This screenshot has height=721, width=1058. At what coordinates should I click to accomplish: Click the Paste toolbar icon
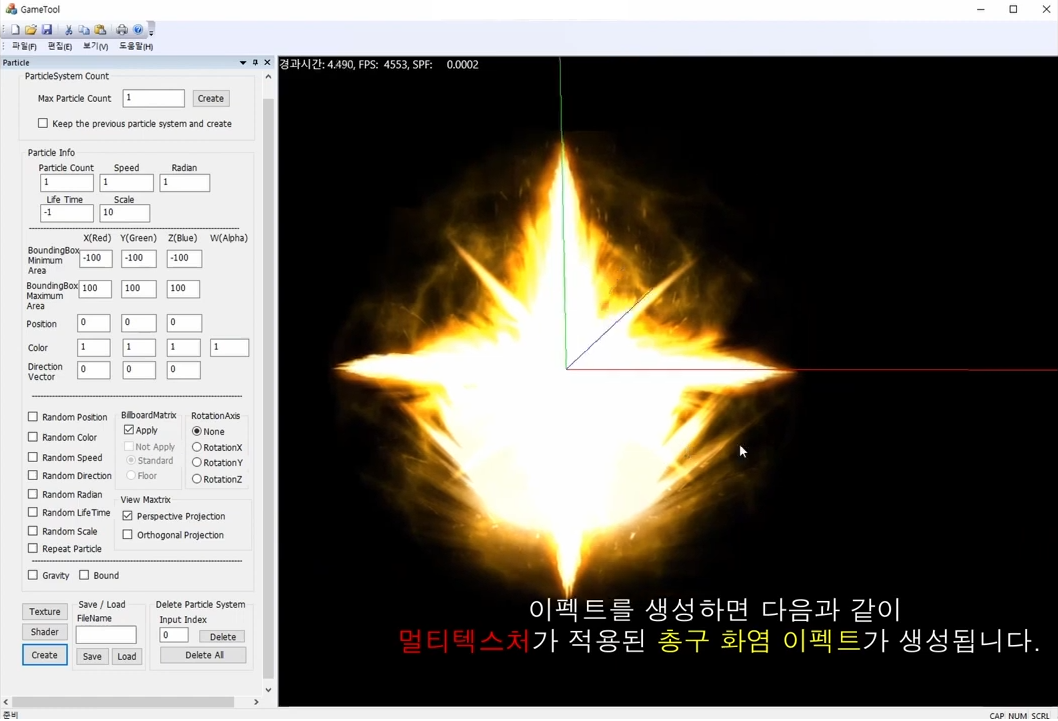pyautogui.click(x=100, y=29)
